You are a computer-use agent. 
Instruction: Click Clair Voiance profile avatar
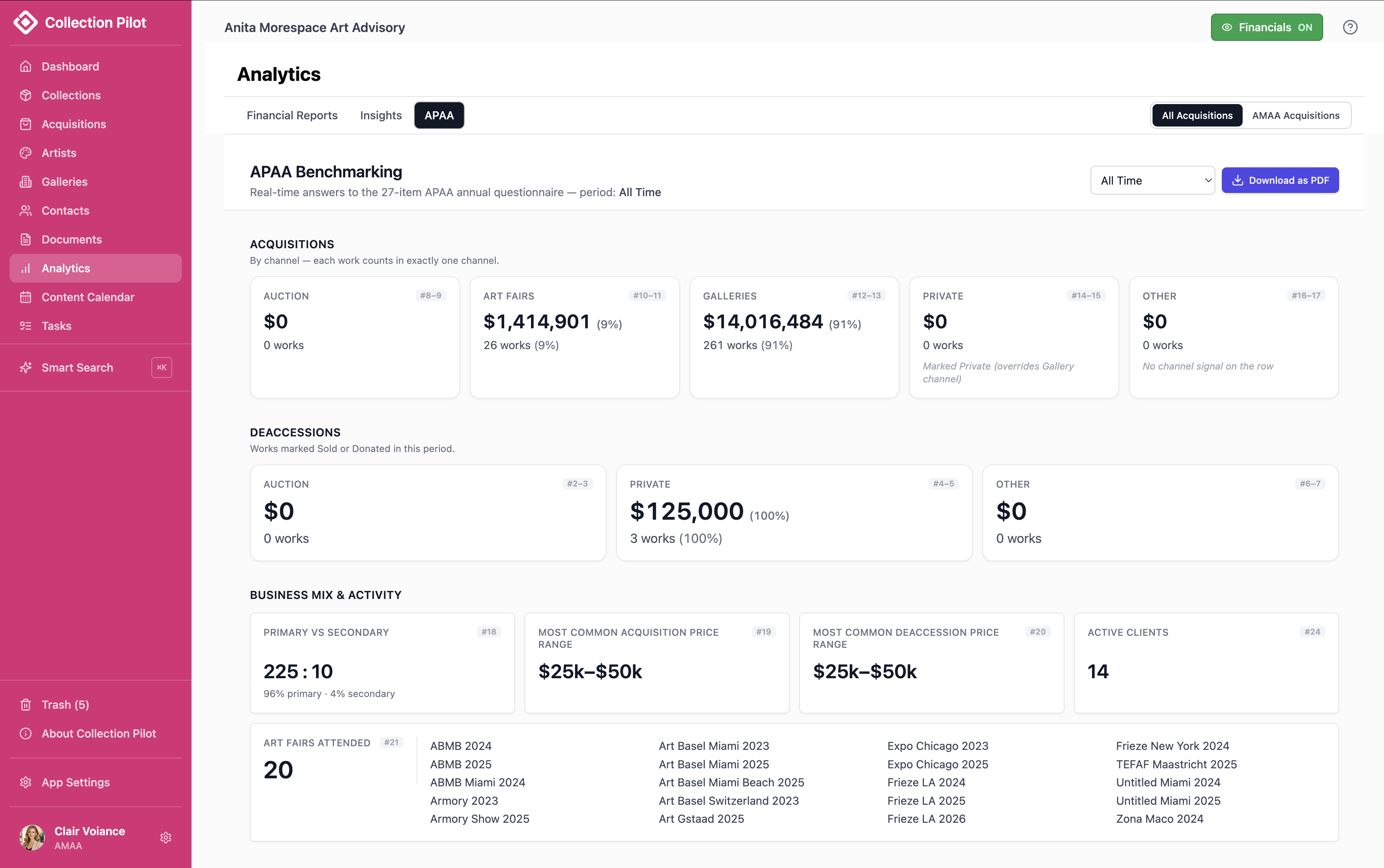click(32, 838)
